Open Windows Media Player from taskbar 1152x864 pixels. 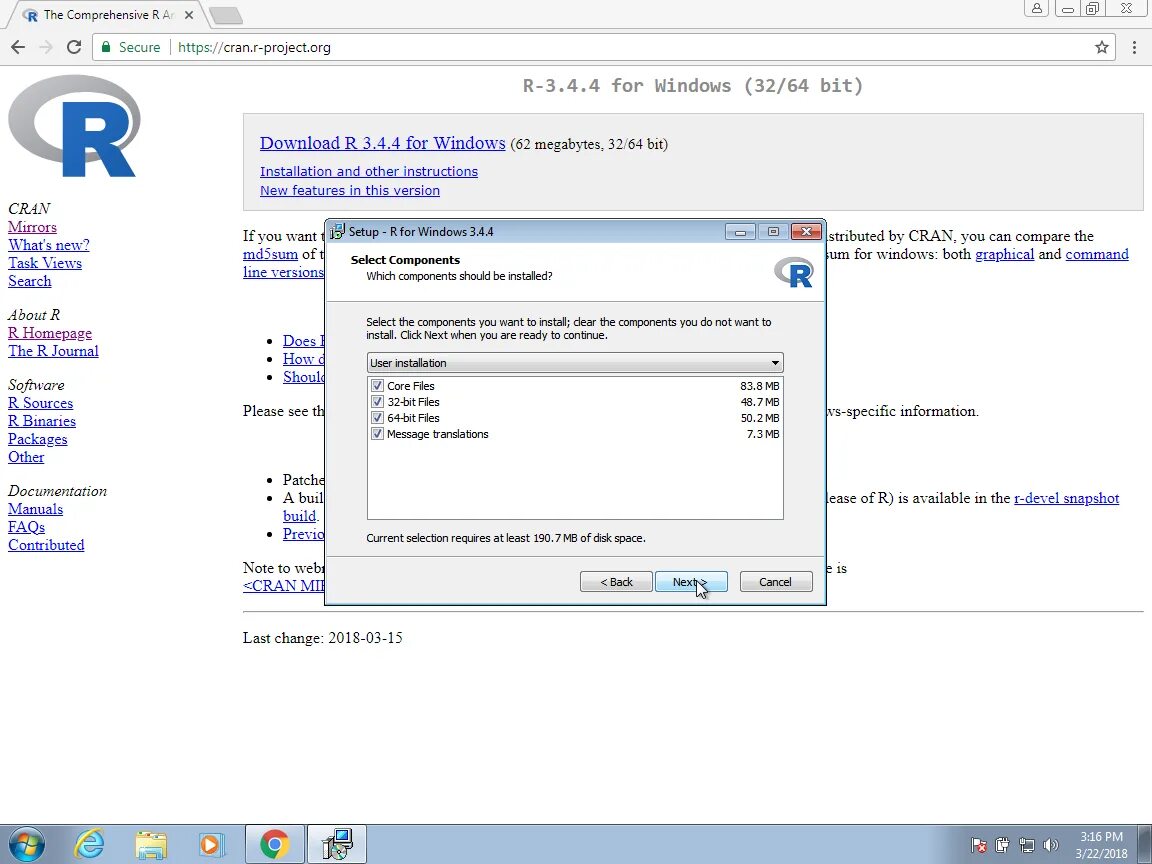point(212,844)
